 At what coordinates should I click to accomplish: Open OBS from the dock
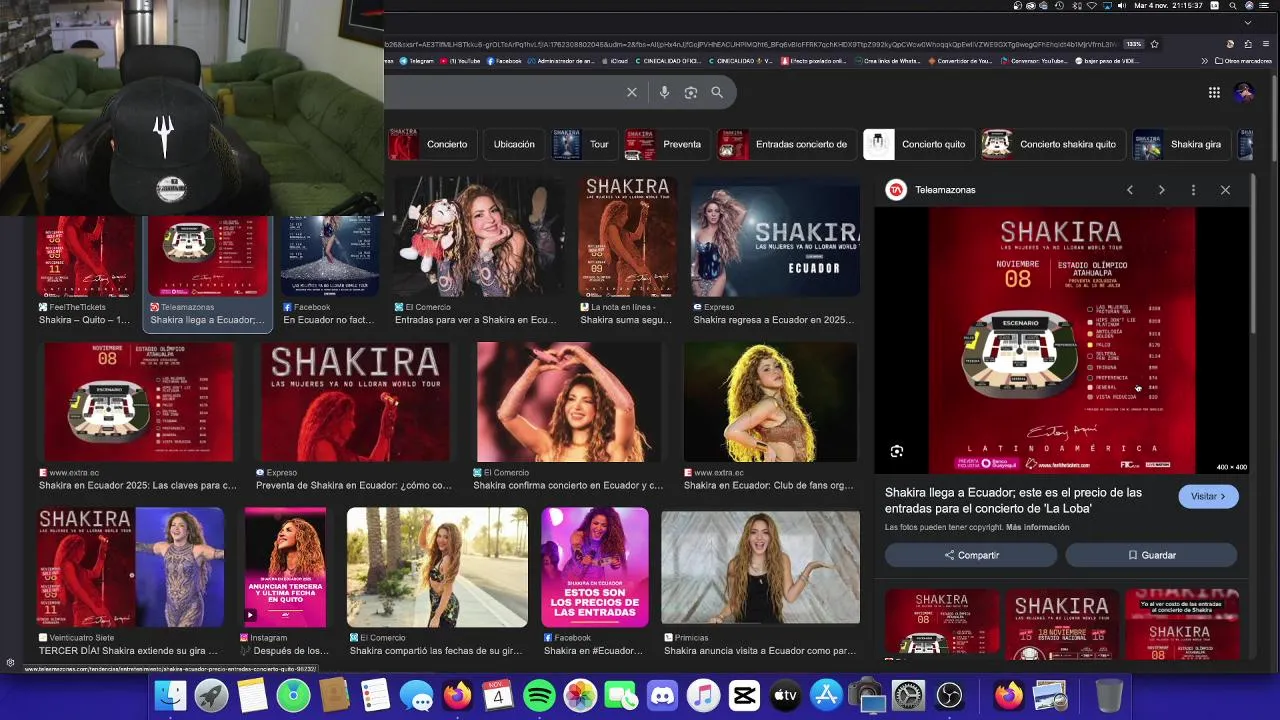tap(949, 695)
